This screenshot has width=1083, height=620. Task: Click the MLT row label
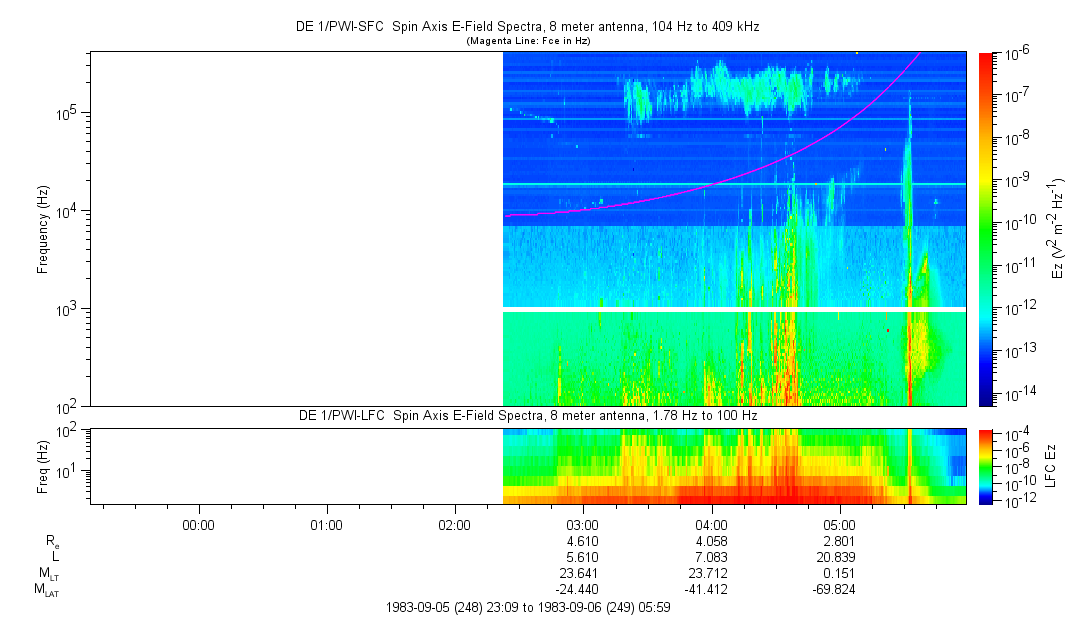click(48, 574)
